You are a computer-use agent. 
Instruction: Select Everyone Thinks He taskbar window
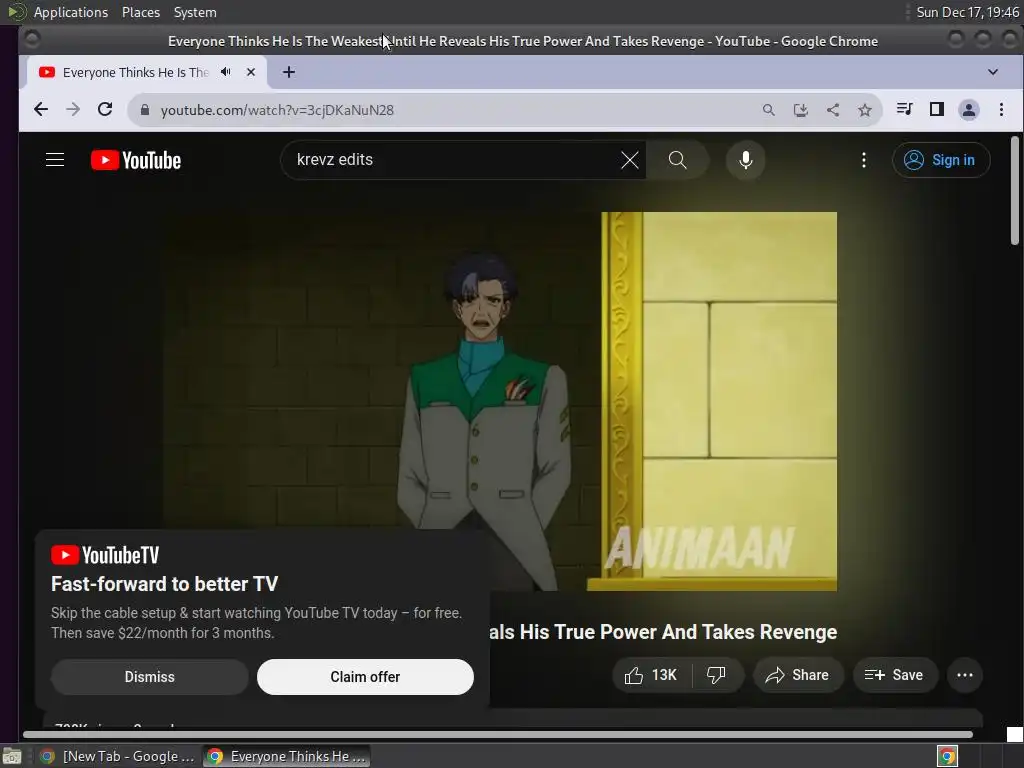(x=286, y=756)
